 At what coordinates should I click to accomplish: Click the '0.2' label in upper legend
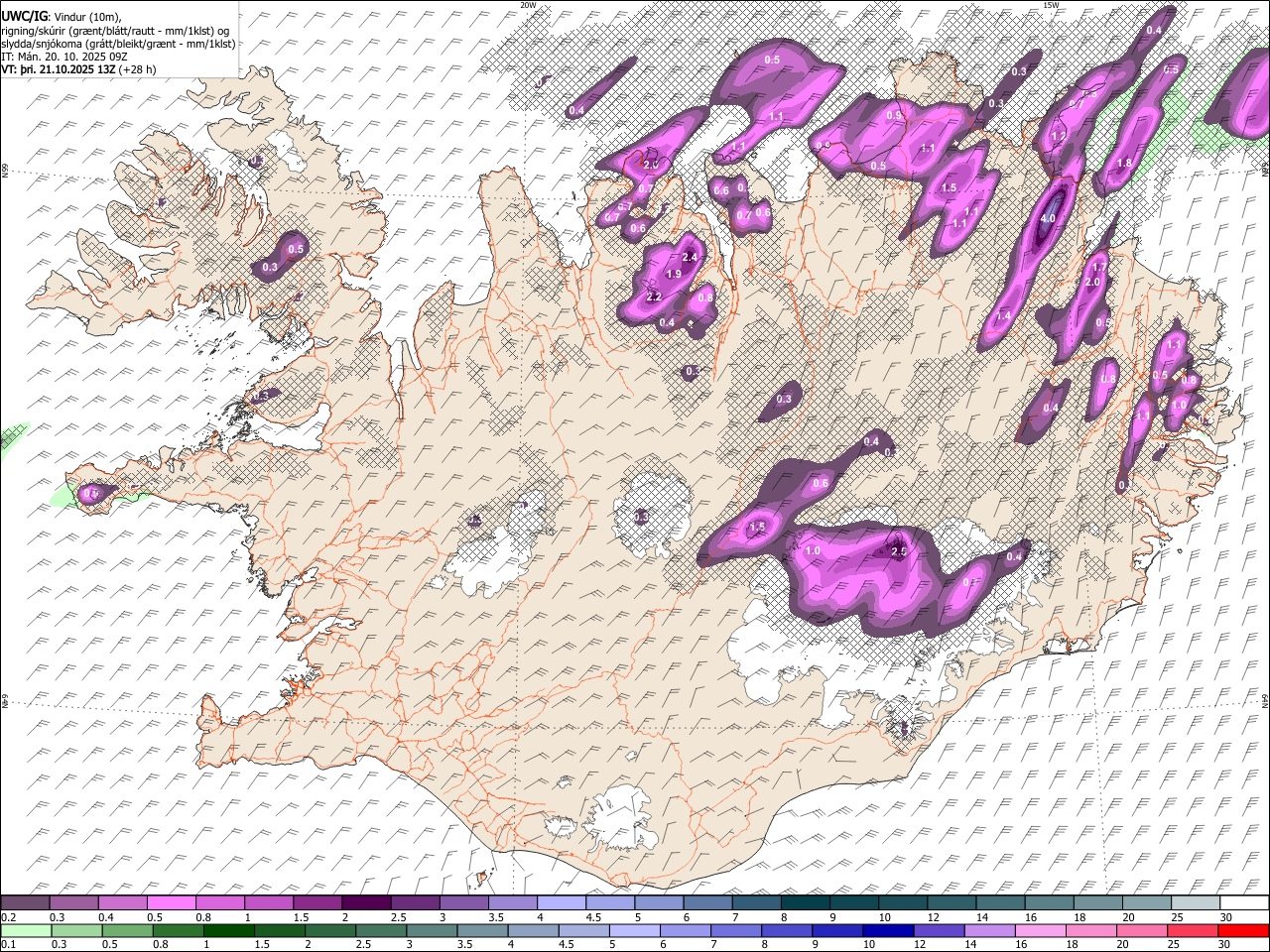pos(7,917)
